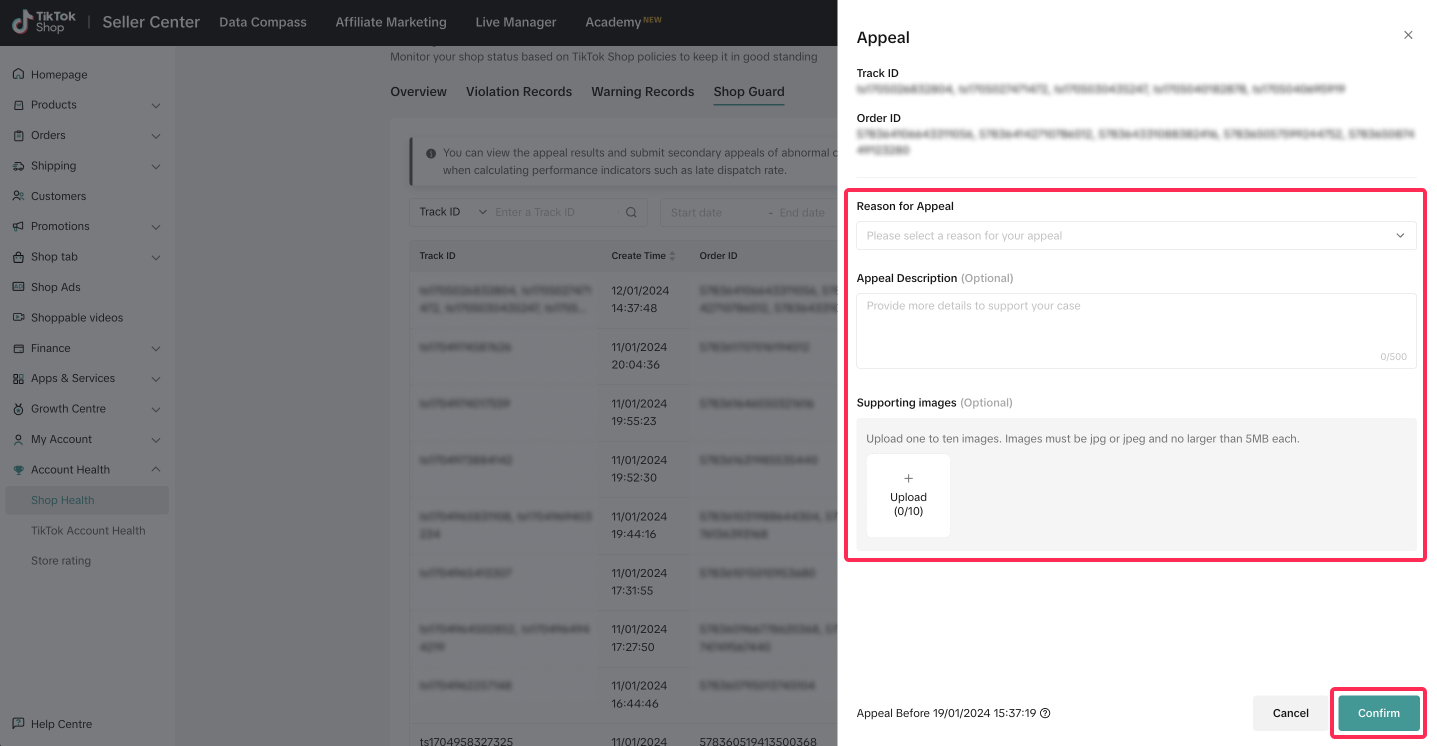Cancel the appeal form
Screen dimensions: 1437x746
coord(1290,713)
